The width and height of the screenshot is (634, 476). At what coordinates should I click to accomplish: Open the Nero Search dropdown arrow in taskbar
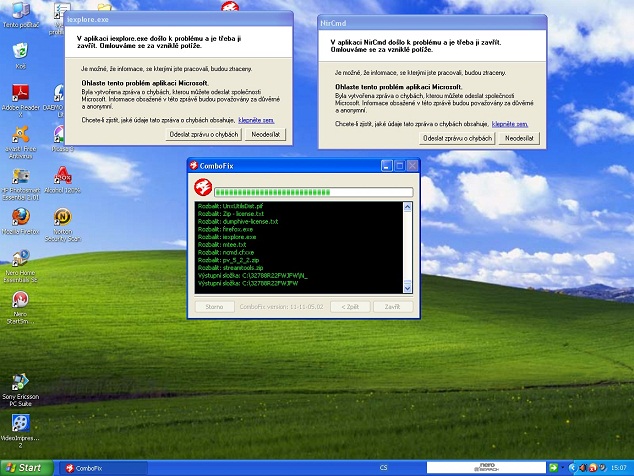click(562, 468)
